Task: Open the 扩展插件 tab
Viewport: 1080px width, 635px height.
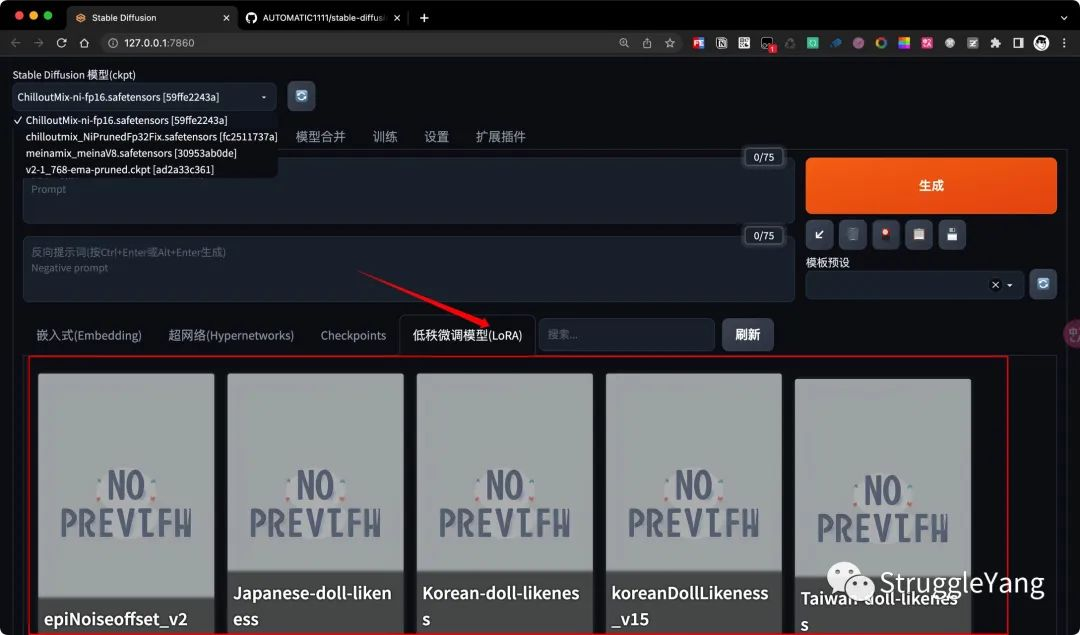Action: (x=500, y=136)
